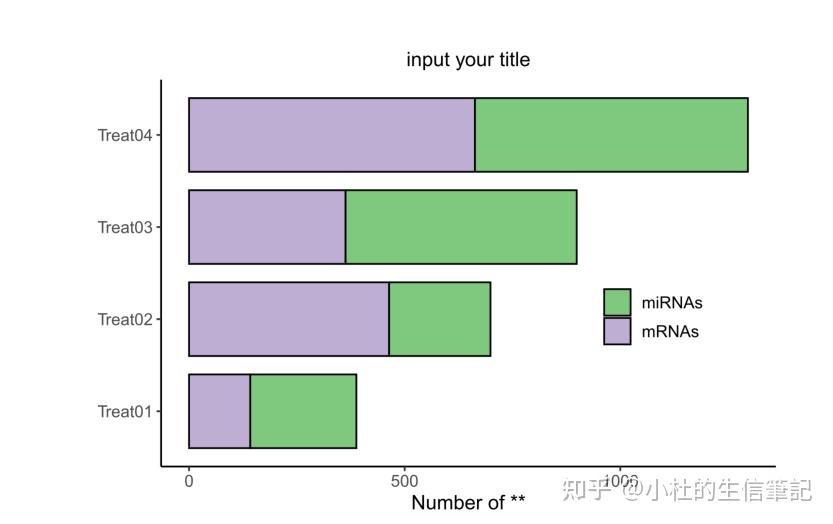Screen dimensions: 833x524
Task: Click the Treat04 green miRNAs bar
Action: click(611, 135)
